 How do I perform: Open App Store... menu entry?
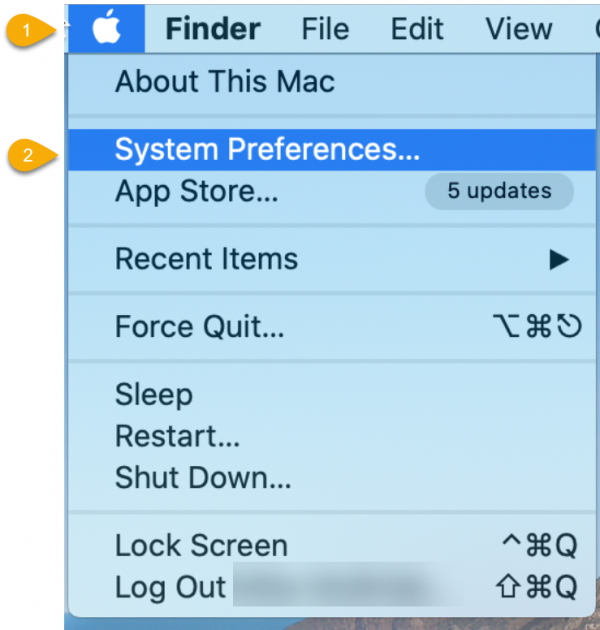point(197,190)
